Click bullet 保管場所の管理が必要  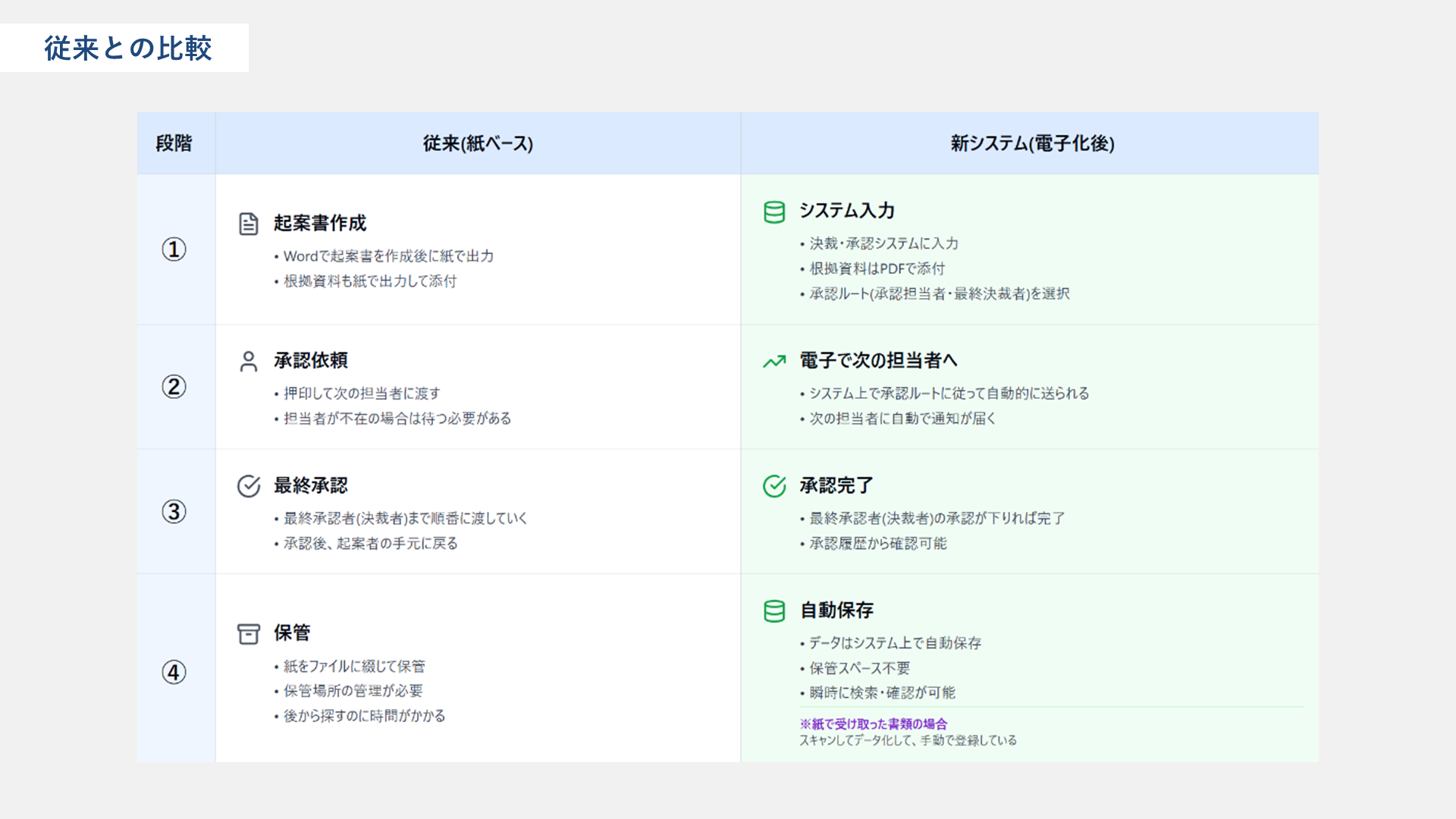coord(349,691)
